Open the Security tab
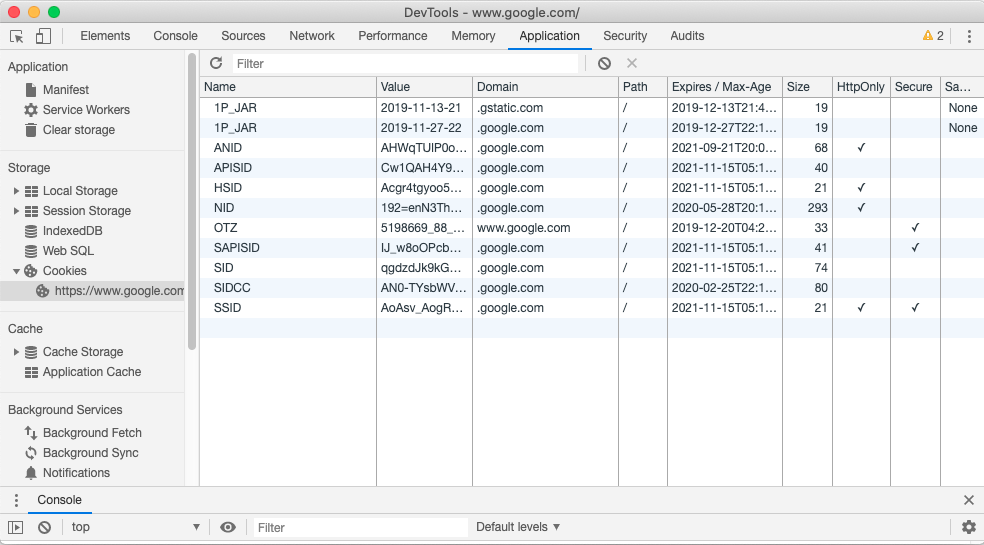 click(625, 36)
